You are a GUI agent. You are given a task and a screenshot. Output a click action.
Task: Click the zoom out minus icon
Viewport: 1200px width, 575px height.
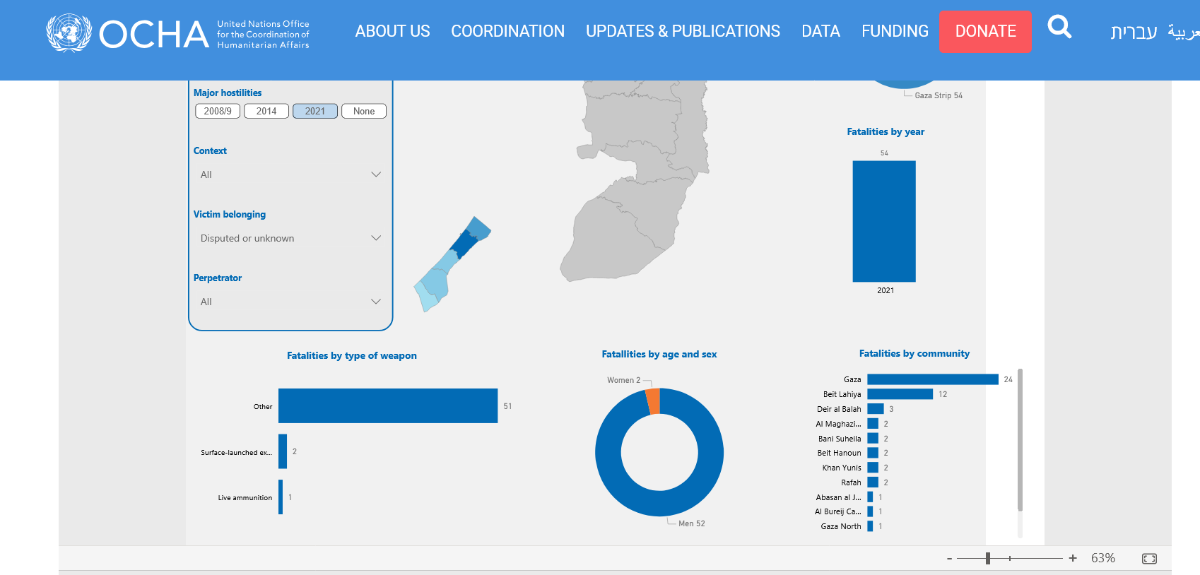click(x=947, y=558)
